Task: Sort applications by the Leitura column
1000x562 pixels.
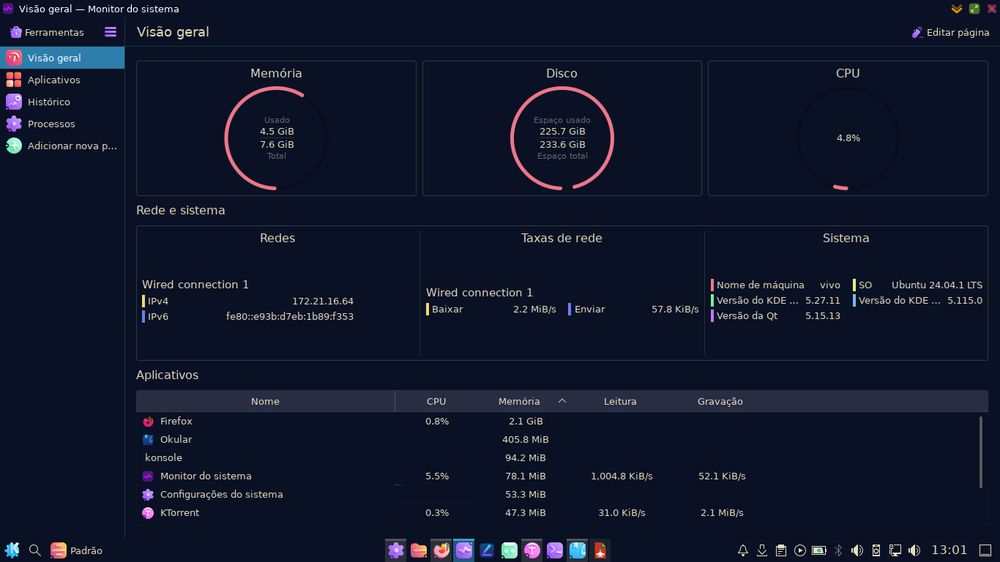Action: [x=620, y=401]
